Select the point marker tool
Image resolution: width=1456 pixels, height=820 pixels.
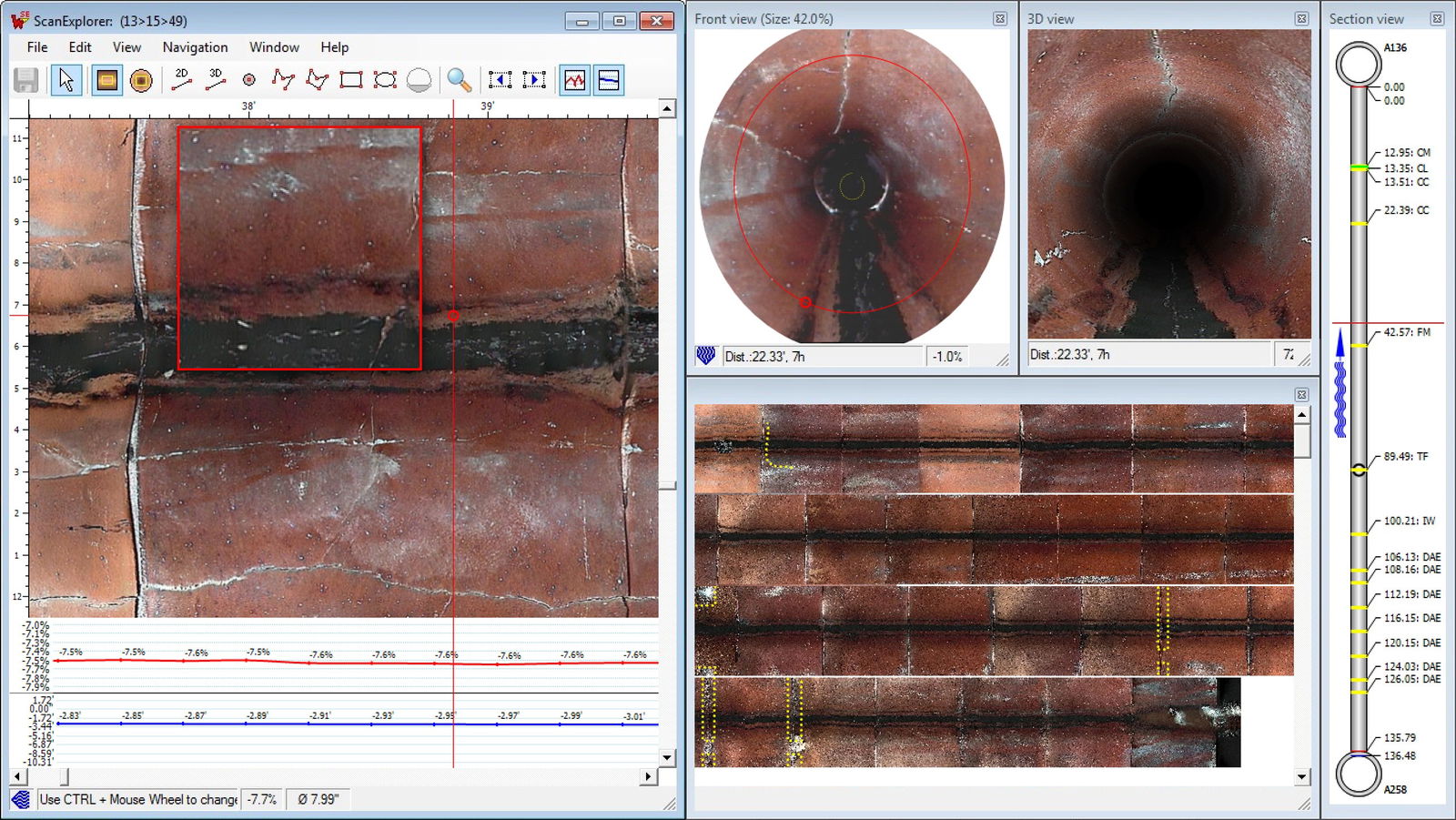pos(248,80)
